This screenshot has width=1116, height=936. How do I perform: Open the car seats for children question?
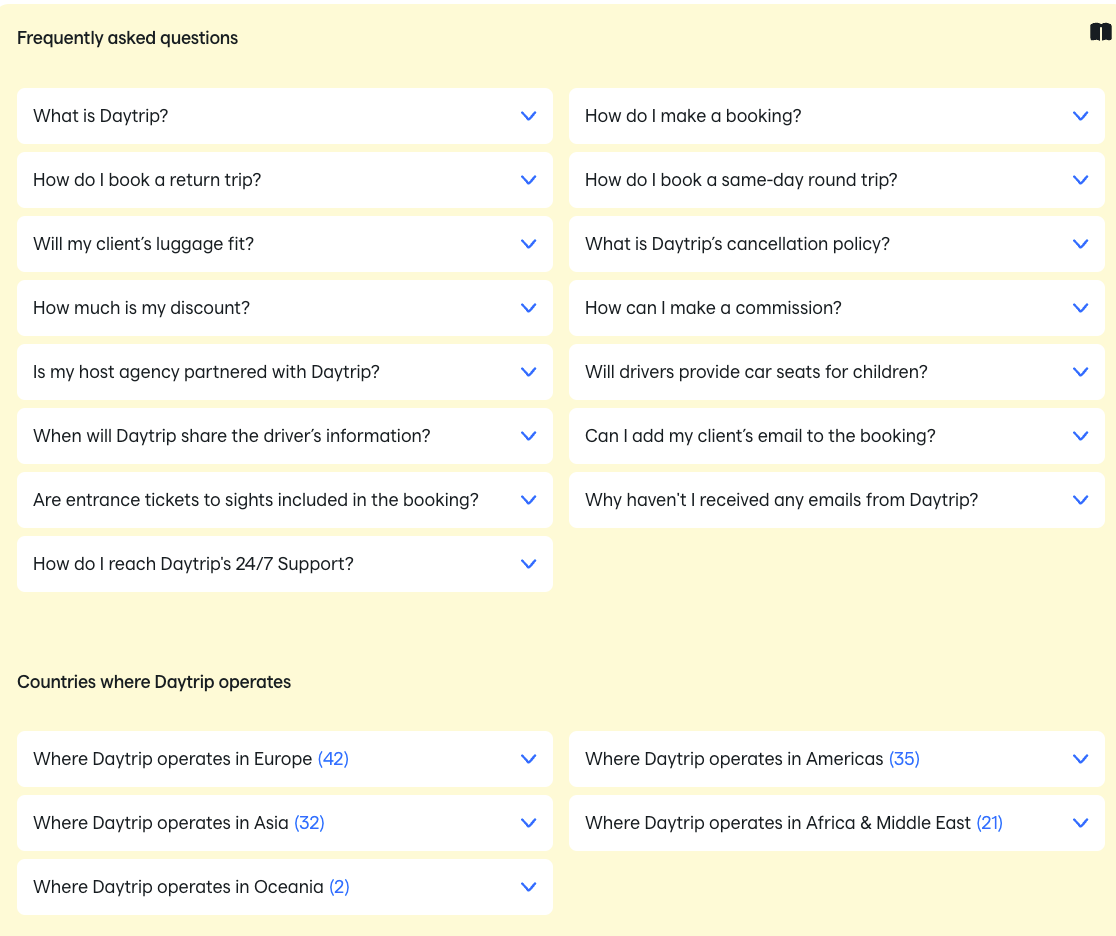pyautogui.click(x=836, y=372)
